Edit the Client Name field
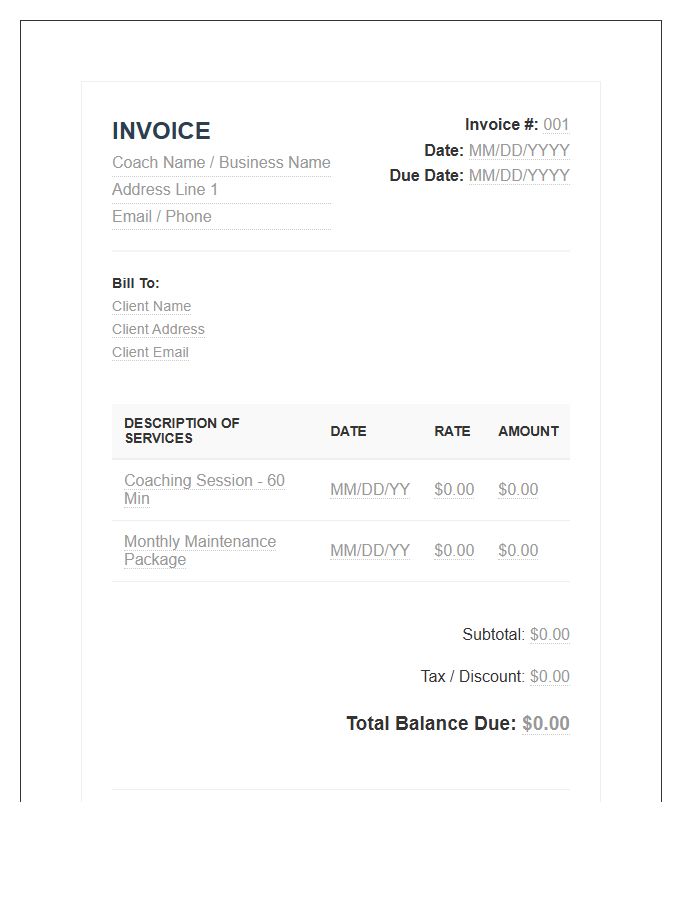This screenshot has width=700, height=900. (x=151, y=307)
